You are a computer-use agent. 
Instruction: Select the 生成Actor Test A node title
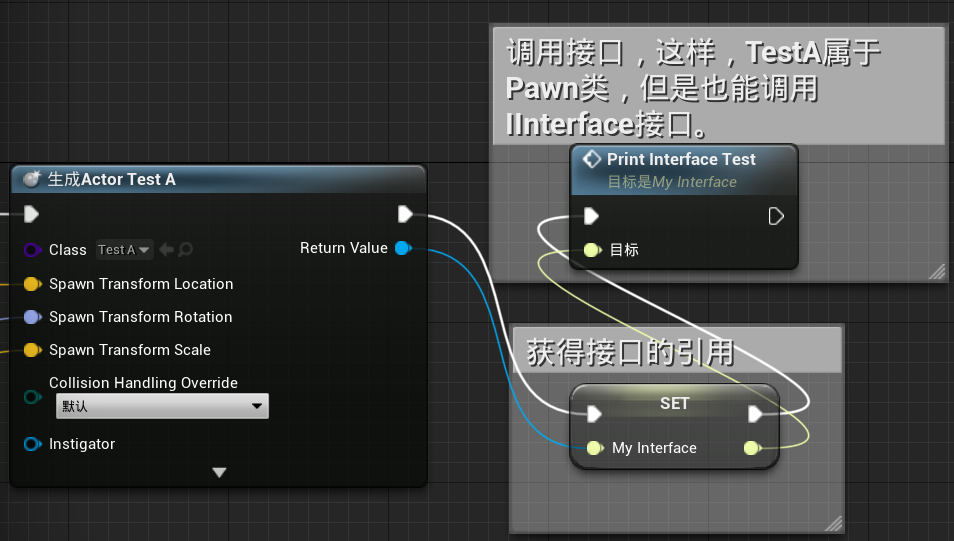click(111, 180)
